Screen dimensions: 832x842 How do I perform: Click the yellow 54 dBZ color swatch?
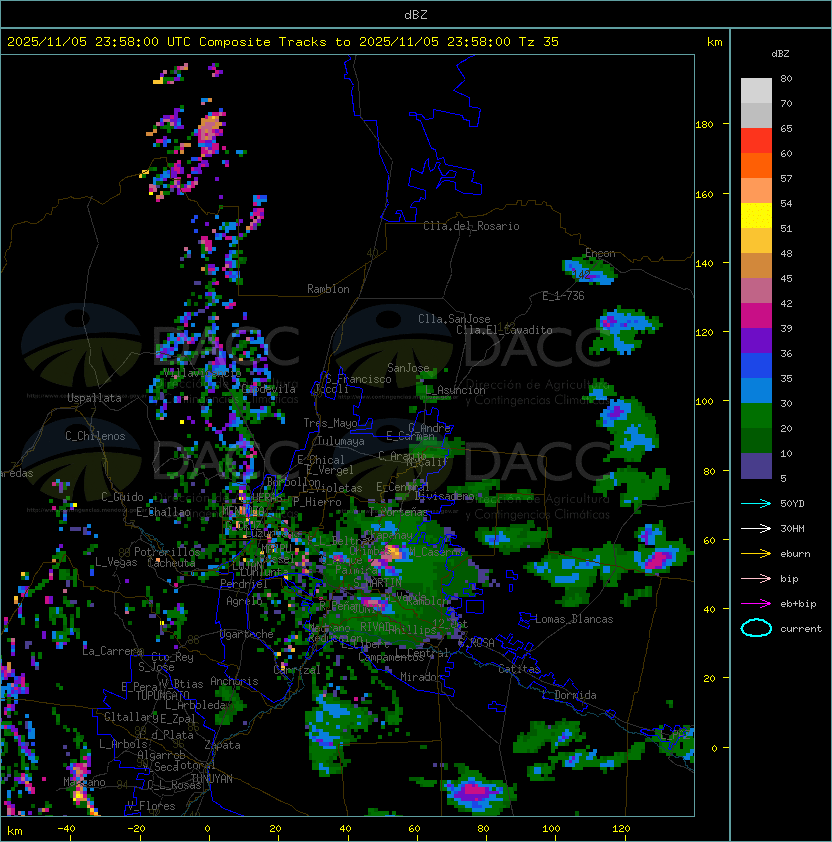click(x=756, y=216)
